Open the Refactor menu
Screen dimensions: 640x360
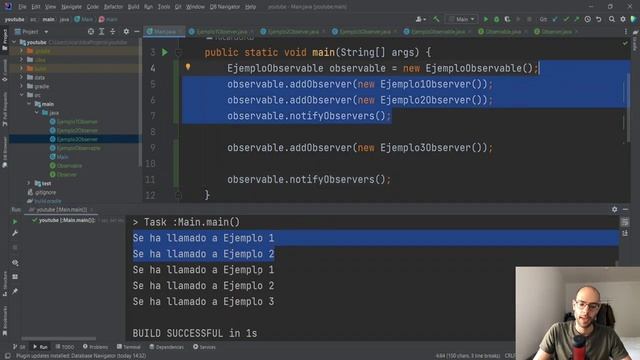point(113,7)
